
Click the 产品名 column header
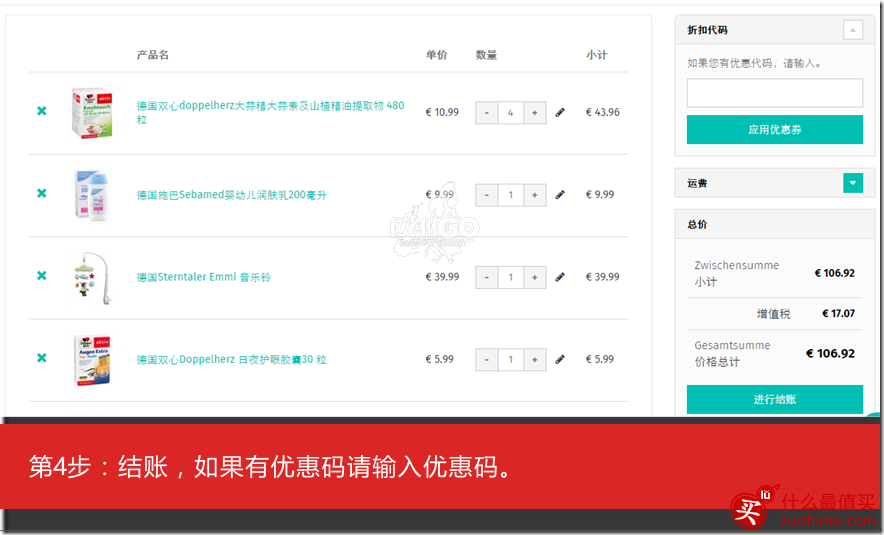[x=153, y=55]
